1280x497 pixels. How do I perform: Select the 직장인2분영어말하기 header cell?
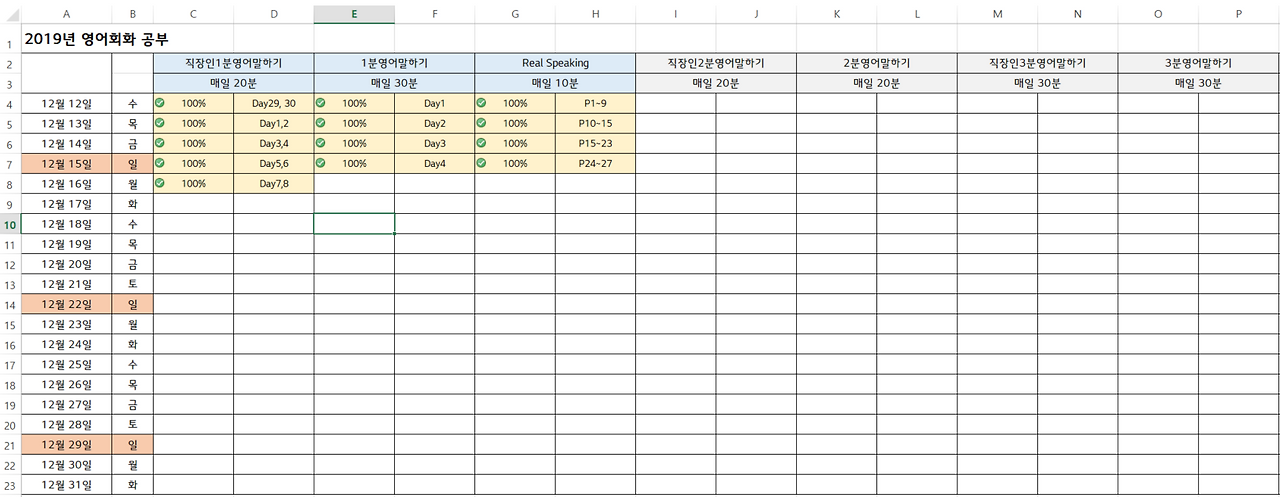tap(716, 63)
